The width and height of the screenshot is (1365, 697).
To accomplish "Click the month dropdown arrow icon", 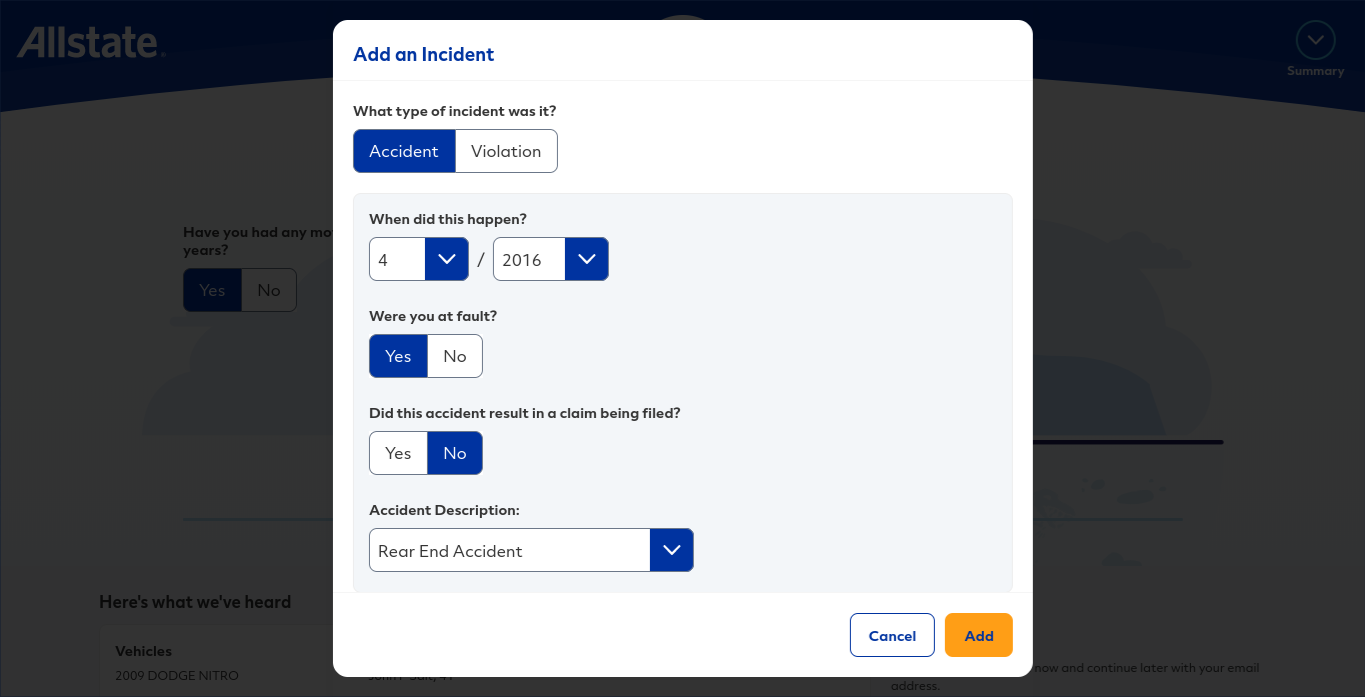I will coord(447,259).
